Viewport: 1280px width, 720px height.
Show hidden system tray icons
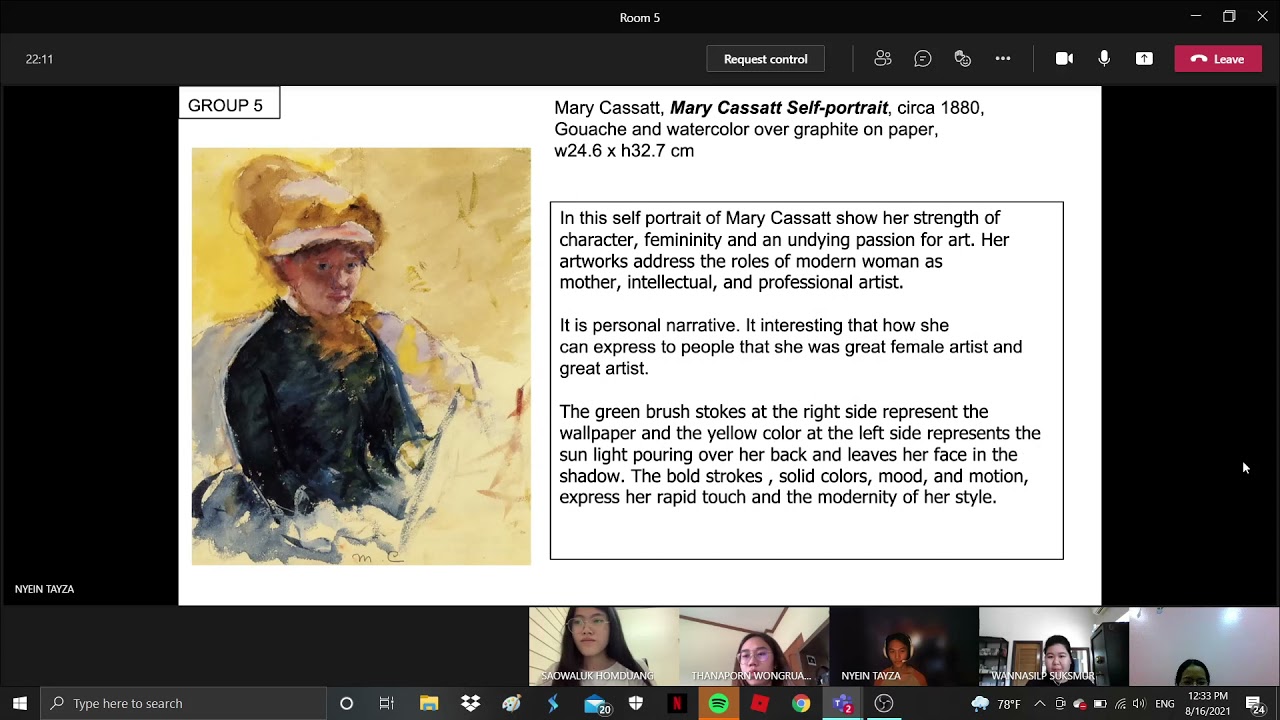coord(1040,704)
